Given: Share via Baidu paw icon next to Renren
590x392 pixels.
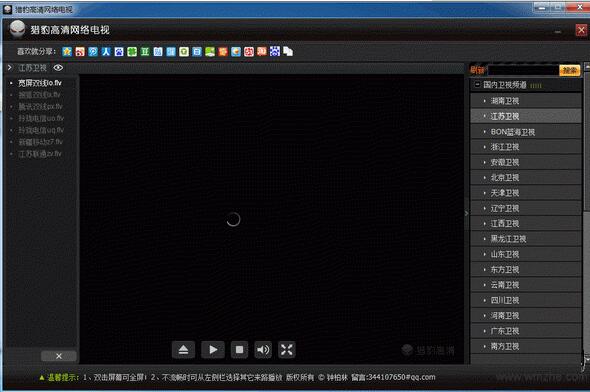Looking at the screenshot, I should (x=119, y=52).
